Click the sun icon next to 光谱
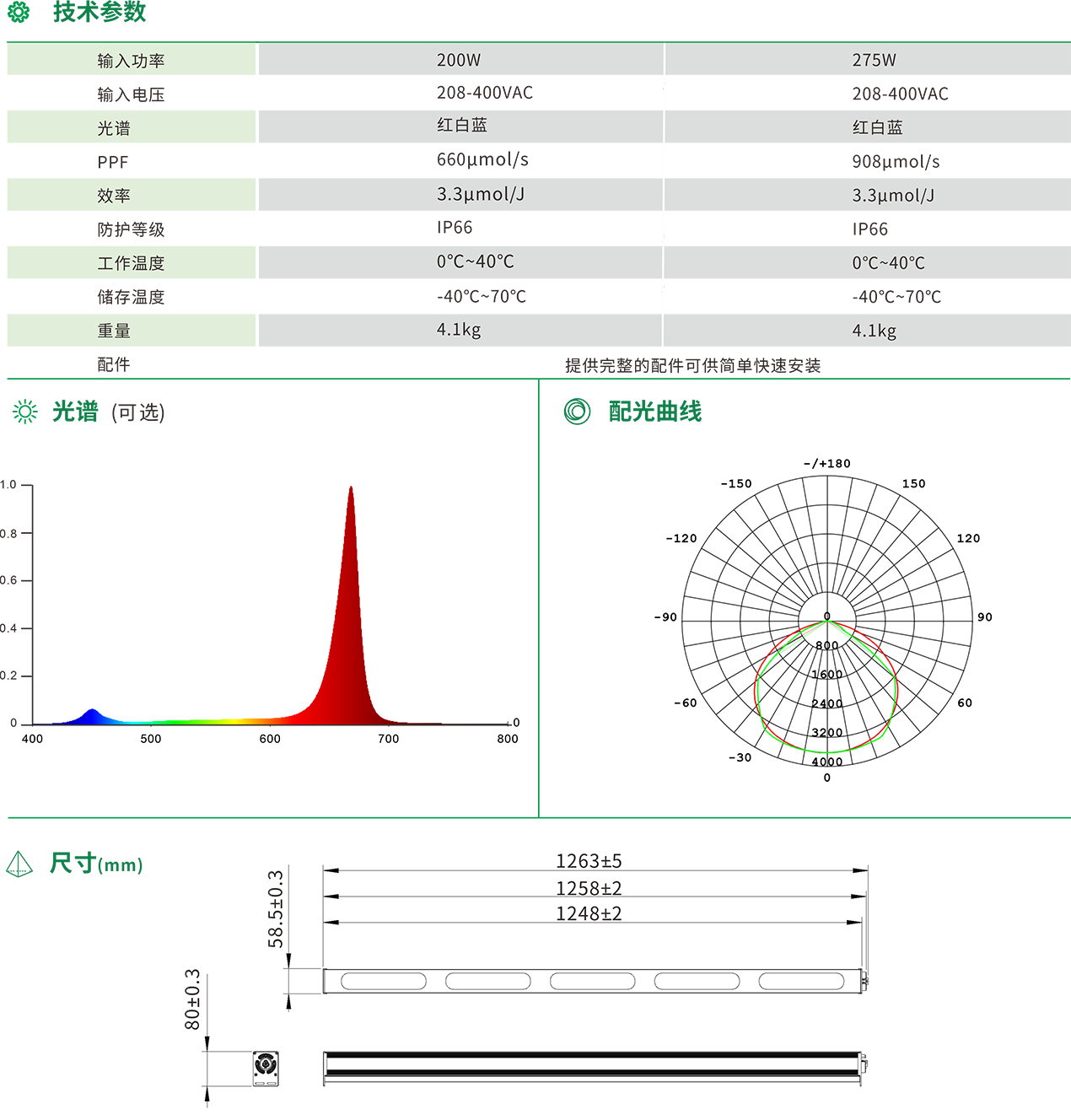 pyautogui.click(x=25, y=412)
